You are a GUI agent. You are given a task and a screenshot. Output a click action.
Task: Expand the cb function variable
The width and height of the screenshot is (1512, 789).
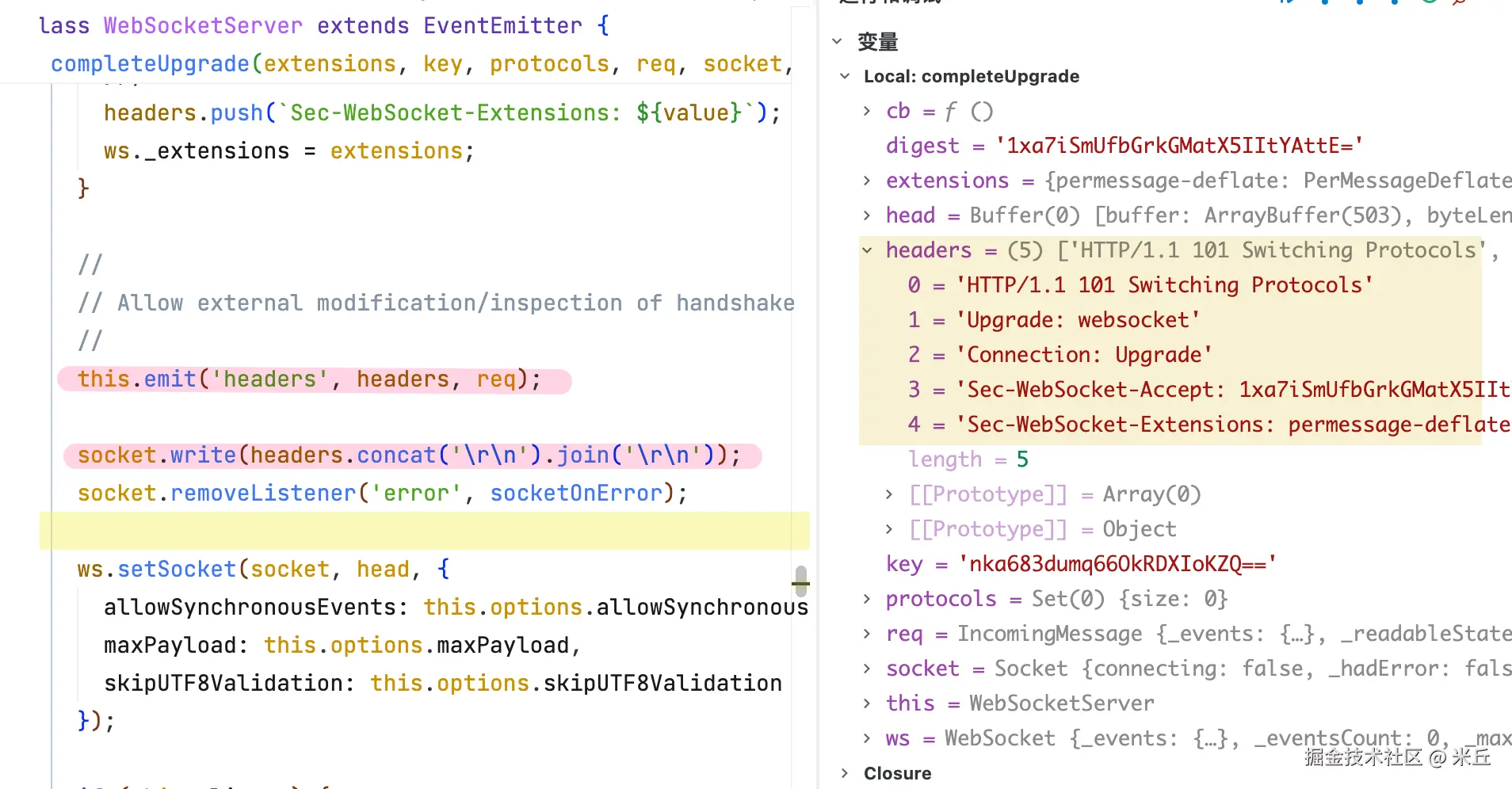click(x=867, y=111)
